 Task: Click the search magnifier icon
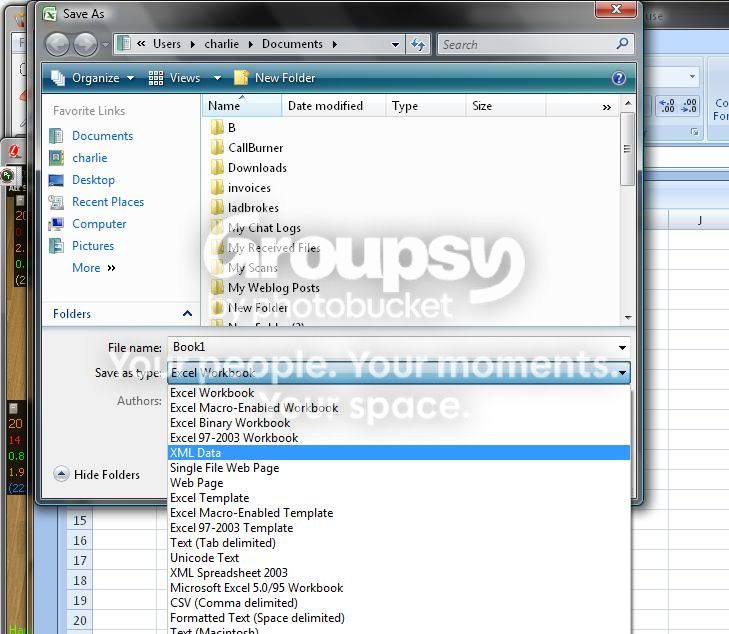point(622,44)
